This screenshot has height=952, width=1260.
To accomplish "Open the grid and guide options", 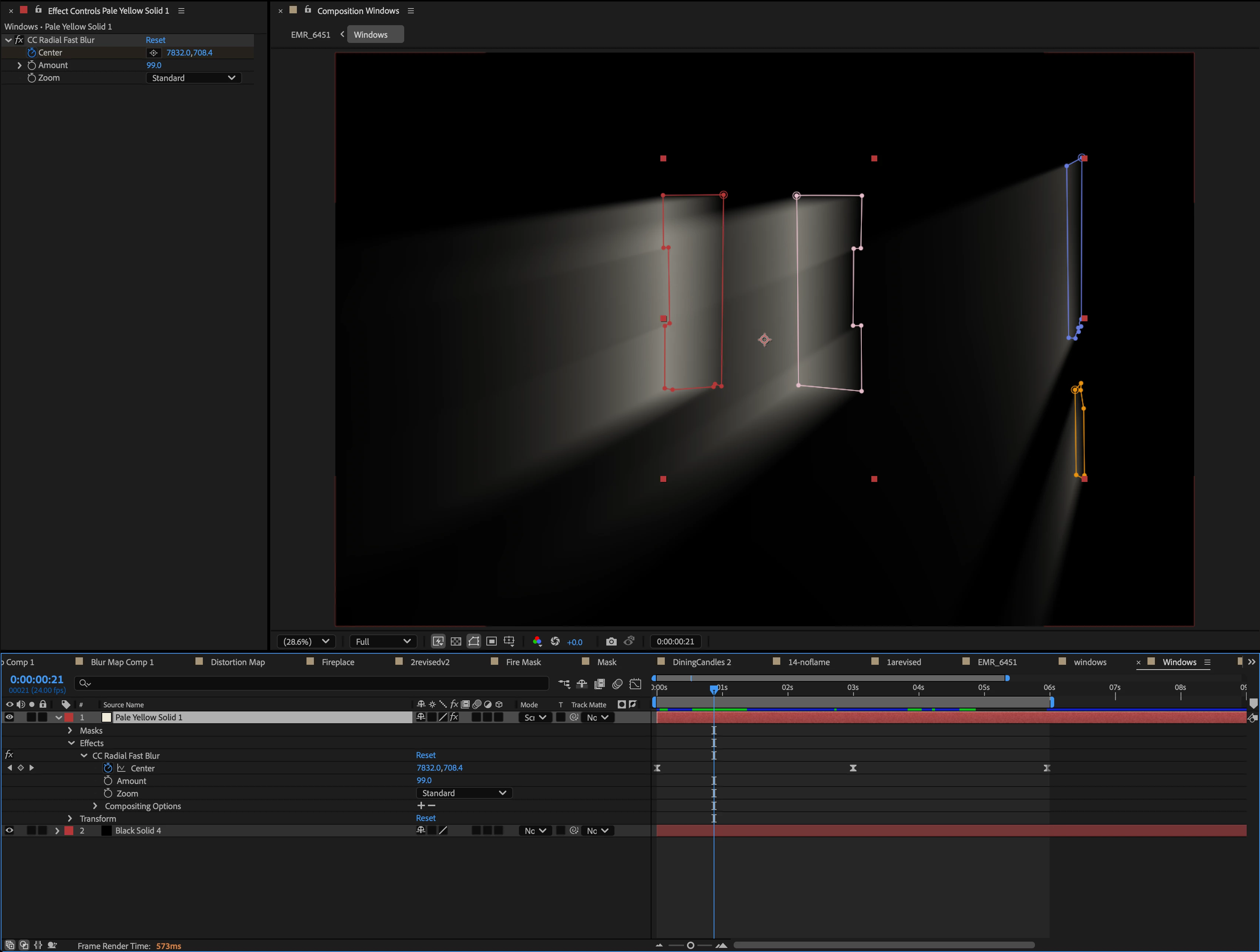I will pyautogui.click(x=509, y=641).
